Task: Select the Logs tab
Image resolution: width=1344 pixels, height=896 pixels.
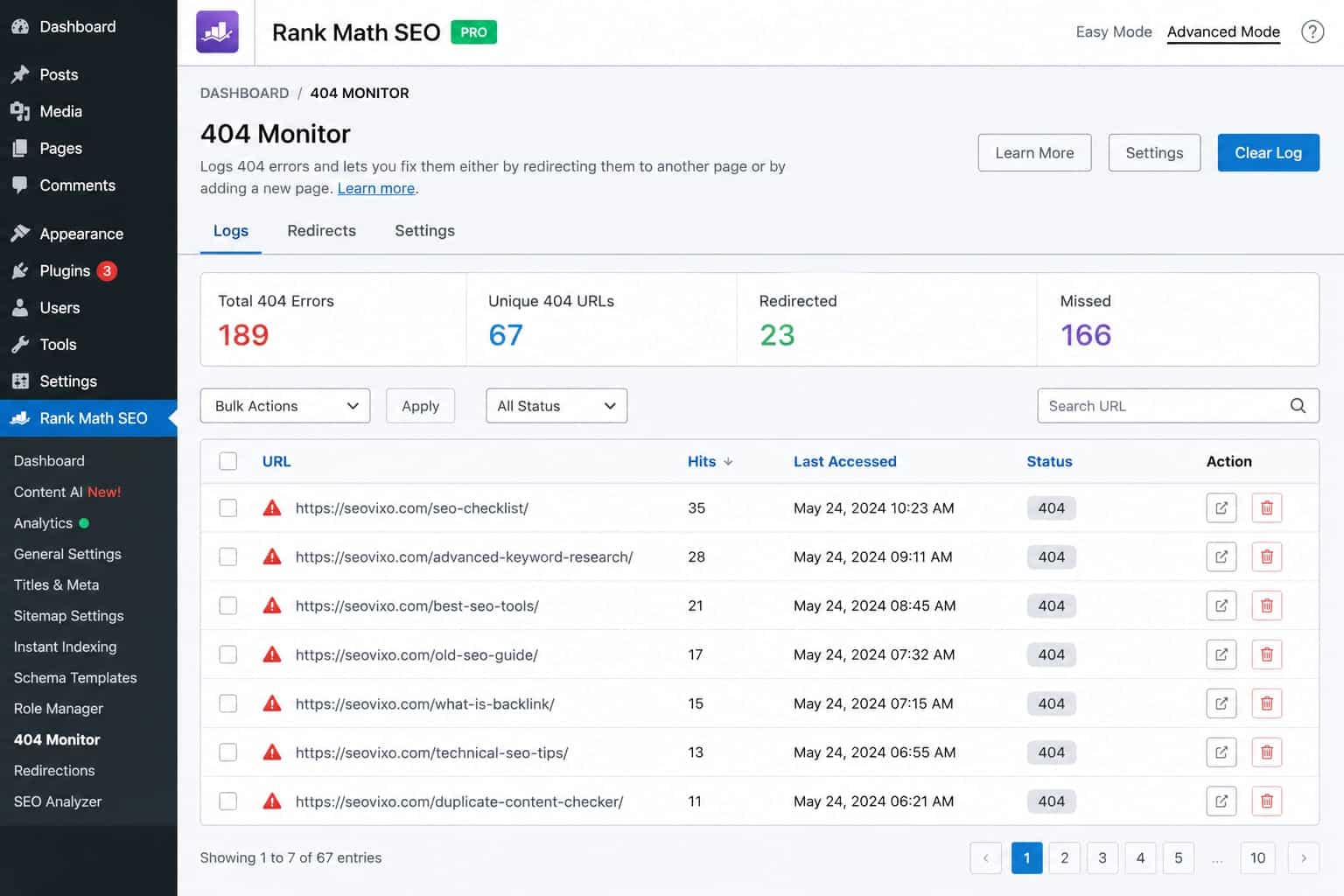Action: [231, 231]
